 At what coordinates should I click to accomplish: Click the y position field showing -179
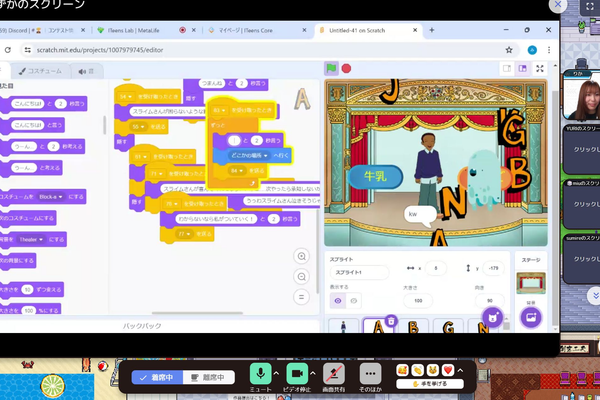coord(493,268)
